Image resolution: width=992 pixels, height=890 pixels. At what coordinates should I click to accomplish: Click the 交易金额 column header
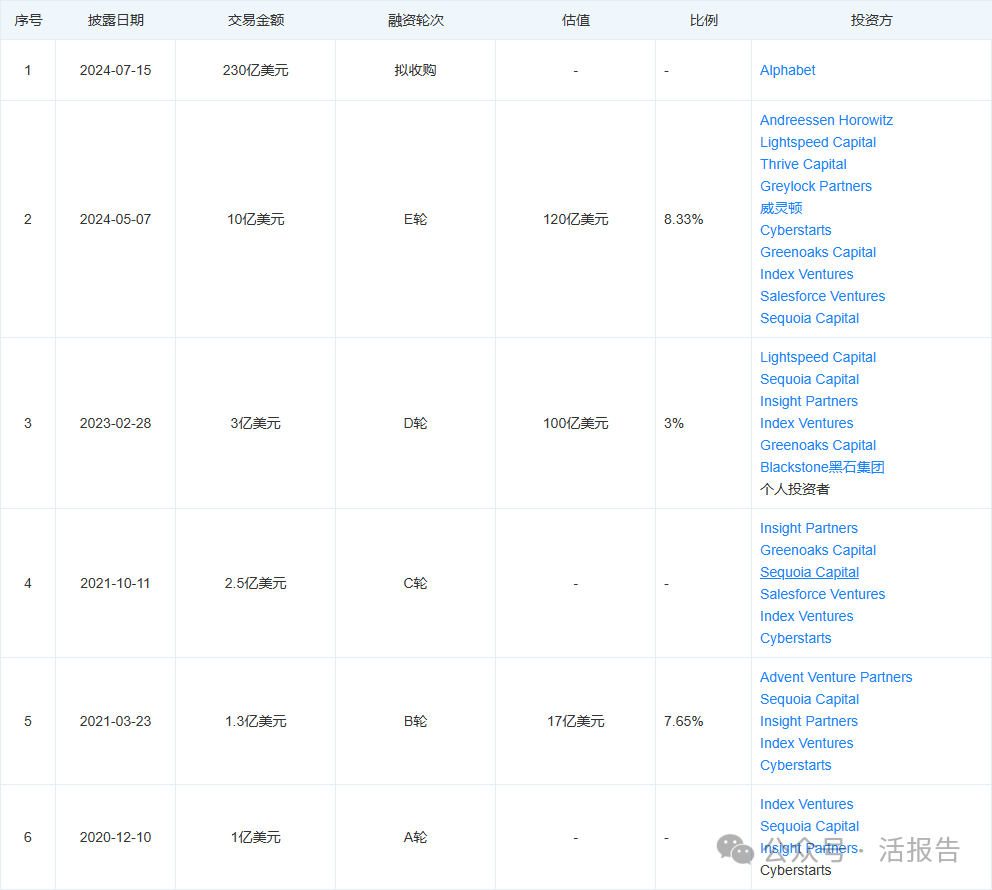pyautogui.click(x=255, y=20)
